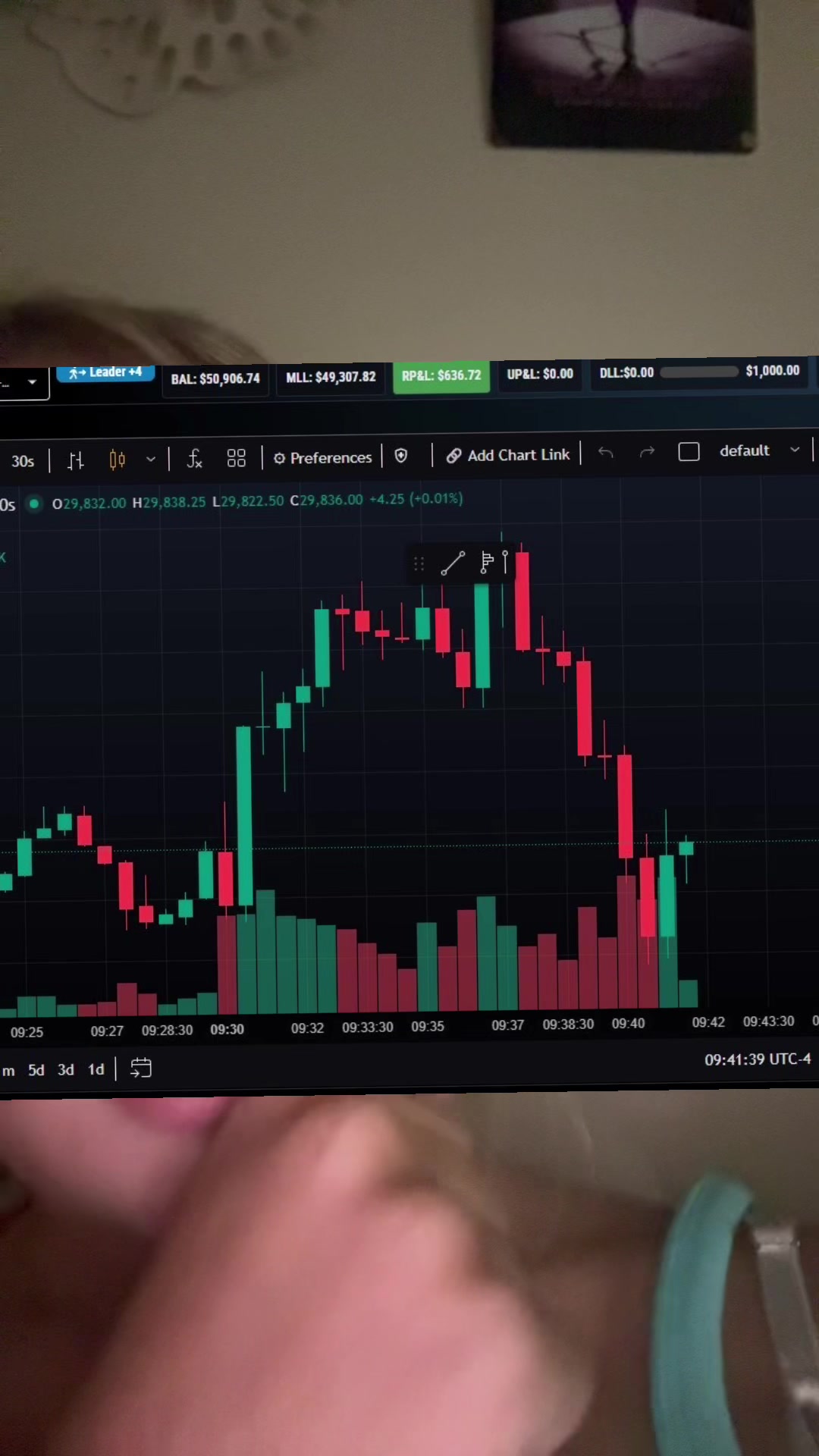The image size is (819, 1456).
Task: Click the shield icon beside Preferences
Action: coord(401,456)
